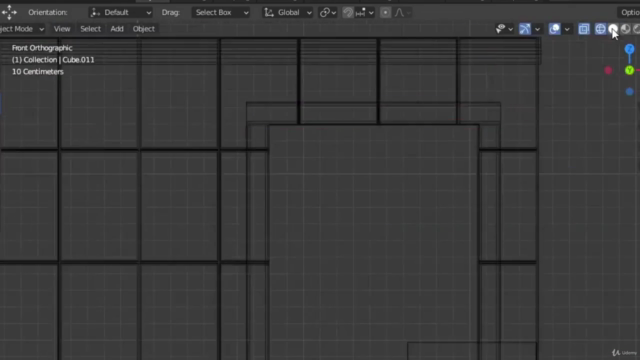
Task: Toggle viewport gizmos display
Action: 525,29
